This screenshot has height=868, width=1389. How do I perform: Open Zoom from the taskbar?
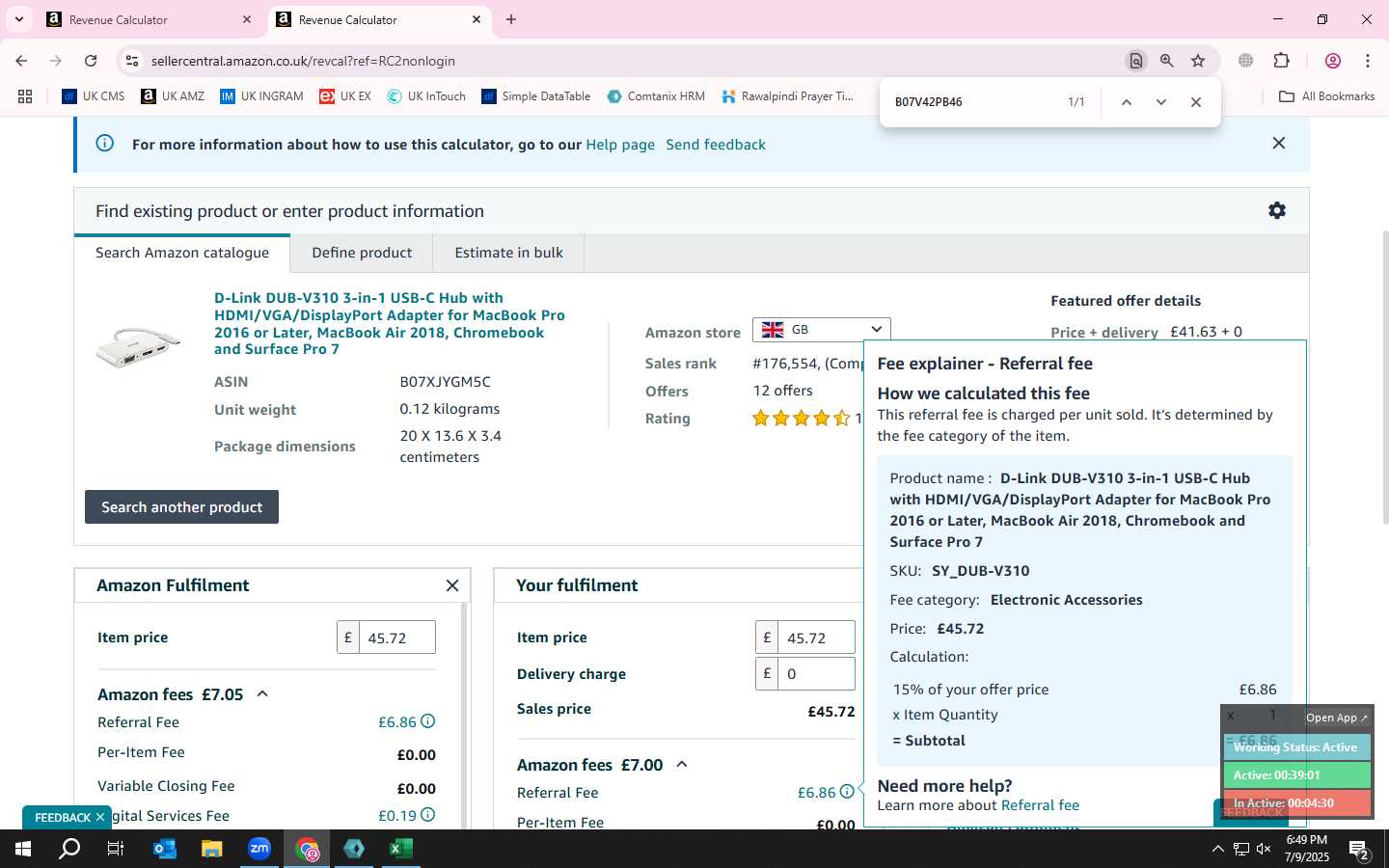259,849
